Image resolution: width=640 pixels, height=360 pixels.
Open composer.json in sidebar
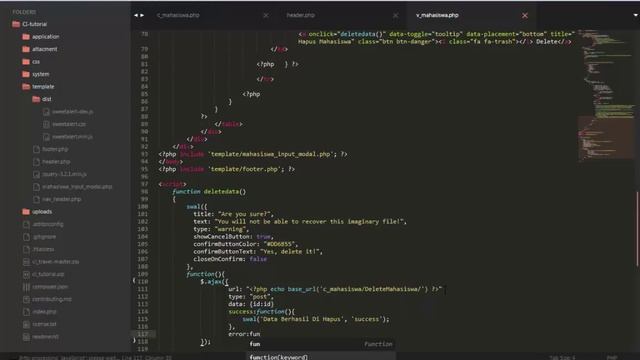(x=50, y=287)
